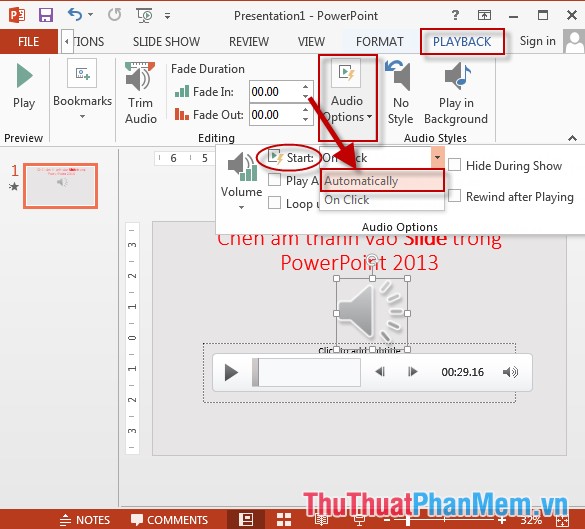Image resolution: width=585 pixels, height=529 pixels.
Task: Click the PowerPoint application logo icon
Action: [17, 16]
